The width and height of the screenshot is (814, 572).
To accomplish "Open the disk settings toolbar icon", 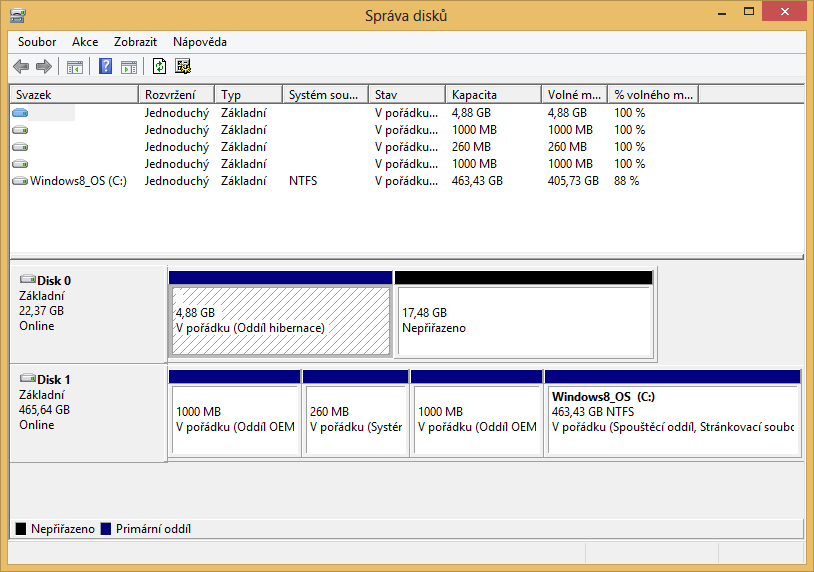I will 183,67.
